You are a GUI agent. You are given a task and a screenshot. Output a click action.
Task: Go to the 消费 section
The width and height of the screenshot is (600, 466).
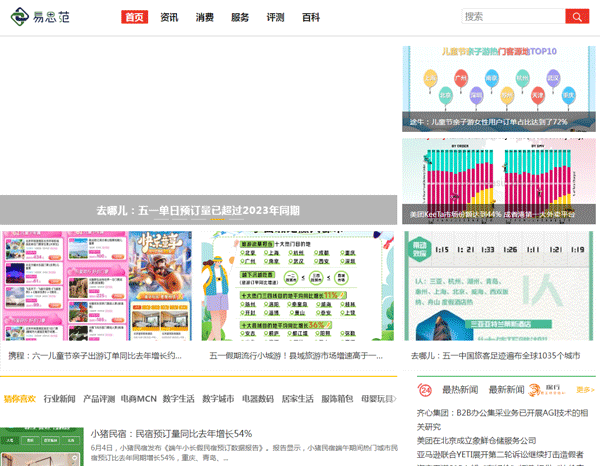pos(205,17)
